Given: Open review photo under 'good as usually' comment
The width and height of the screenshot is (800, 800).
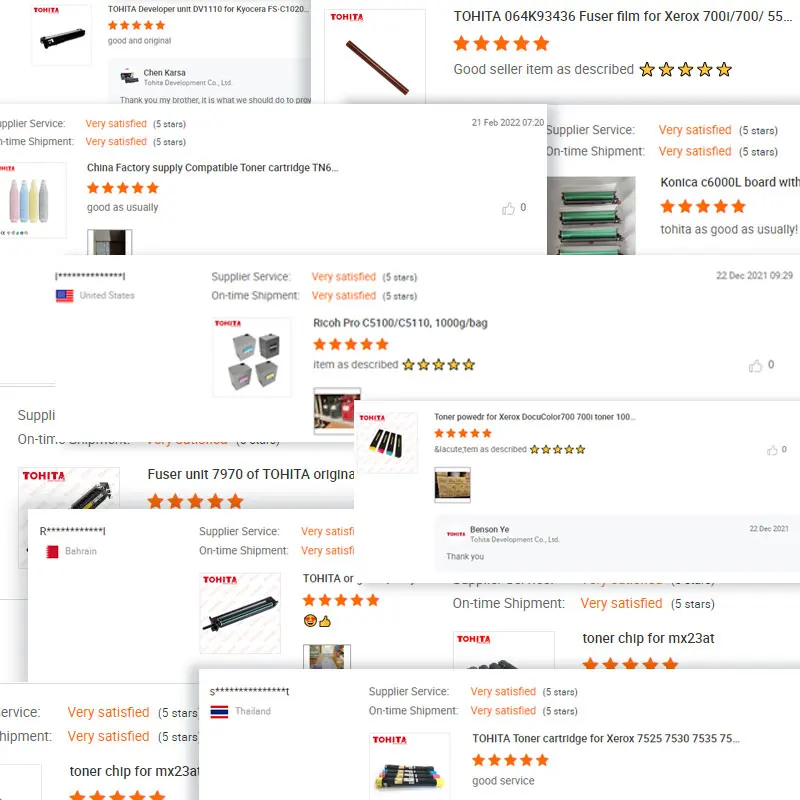Looking at the screenshot, I should [110, 242].
